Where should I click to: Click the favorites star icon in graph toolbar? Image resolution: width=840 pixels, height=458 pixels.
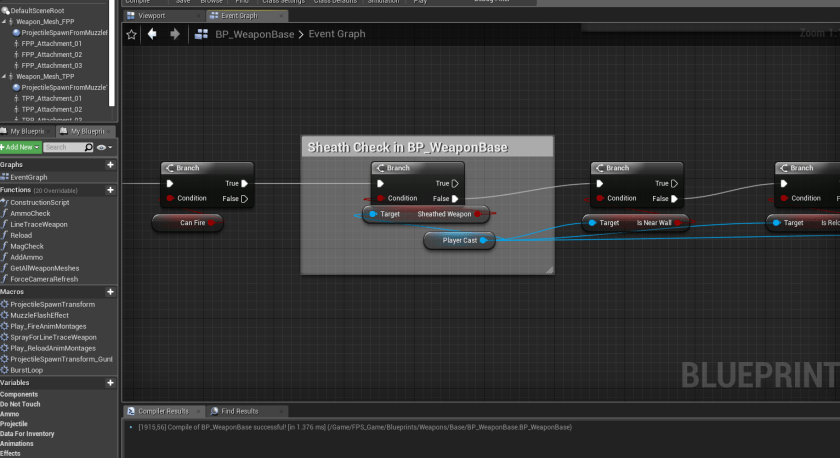pyautogui.click(x=132, y=34)
